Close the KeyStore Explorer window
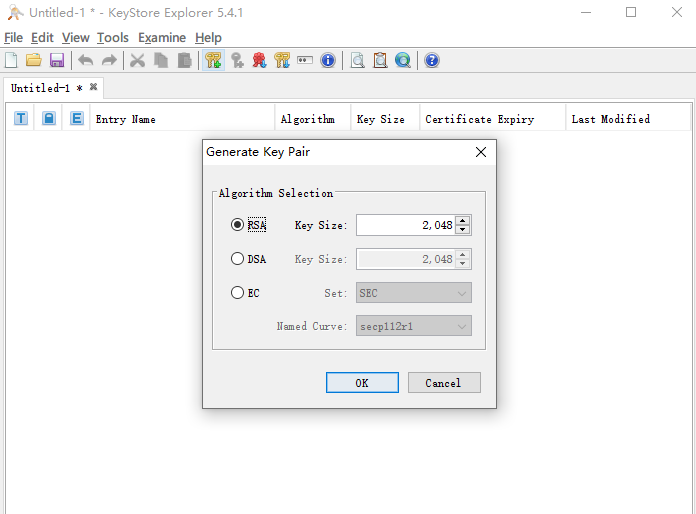Image resolution: width=696 pixels, height=514 pixels. pos(676,12)
